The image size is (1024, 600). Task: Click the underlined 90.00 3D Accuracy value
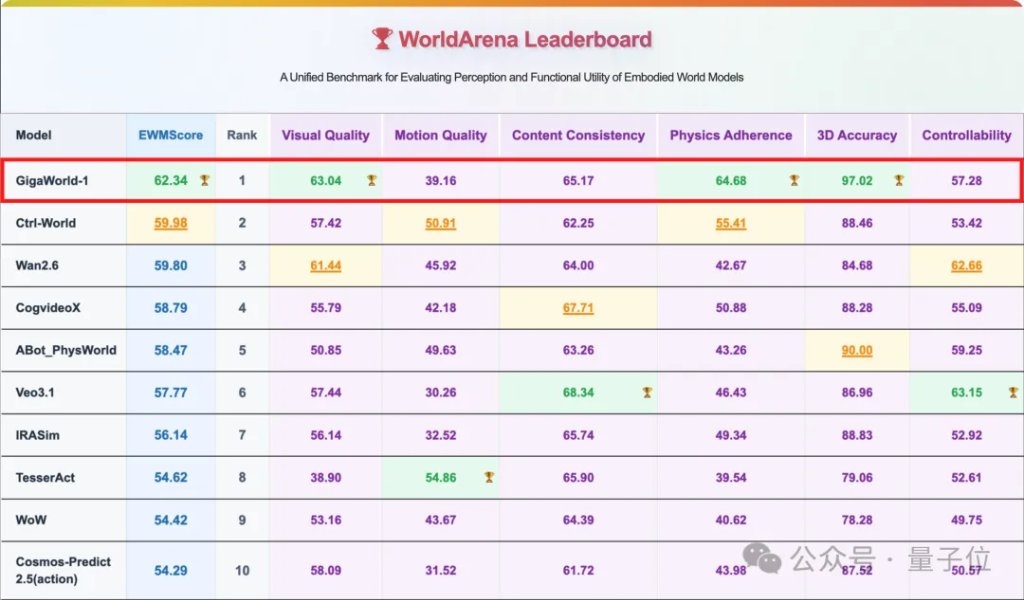857,351
